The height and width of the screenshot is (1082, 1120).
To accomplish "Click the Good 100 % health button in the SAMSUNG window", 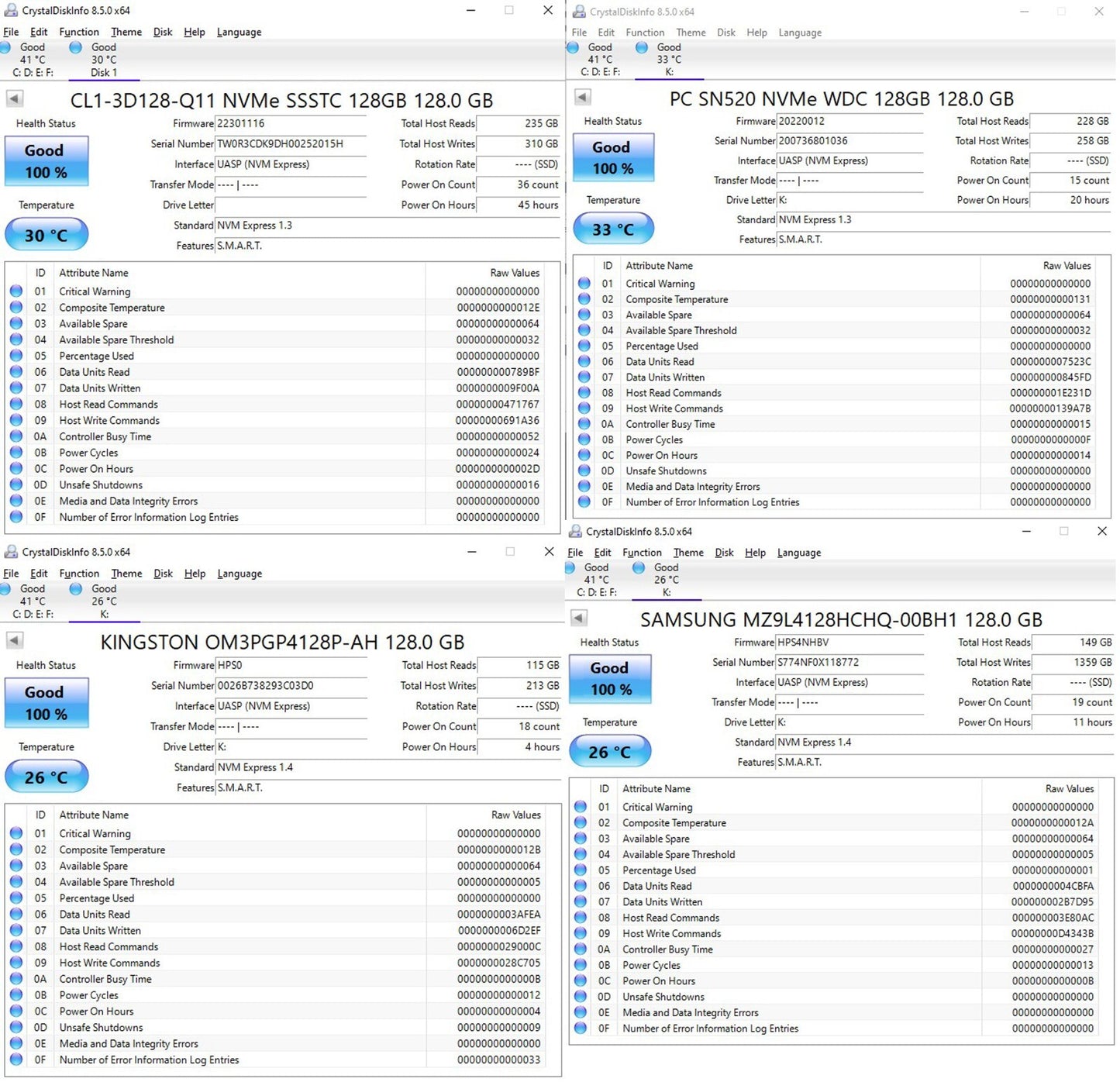I will pyautogui.click(x=611, y=678).
